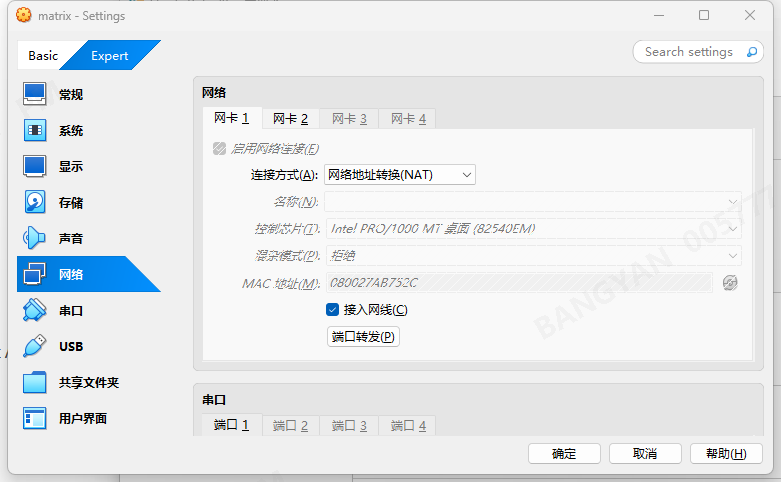This screenshot has width=781, height=482.
Task: Open the 存储 (Storage) disk icon
Action: click(x=34, y=202)
